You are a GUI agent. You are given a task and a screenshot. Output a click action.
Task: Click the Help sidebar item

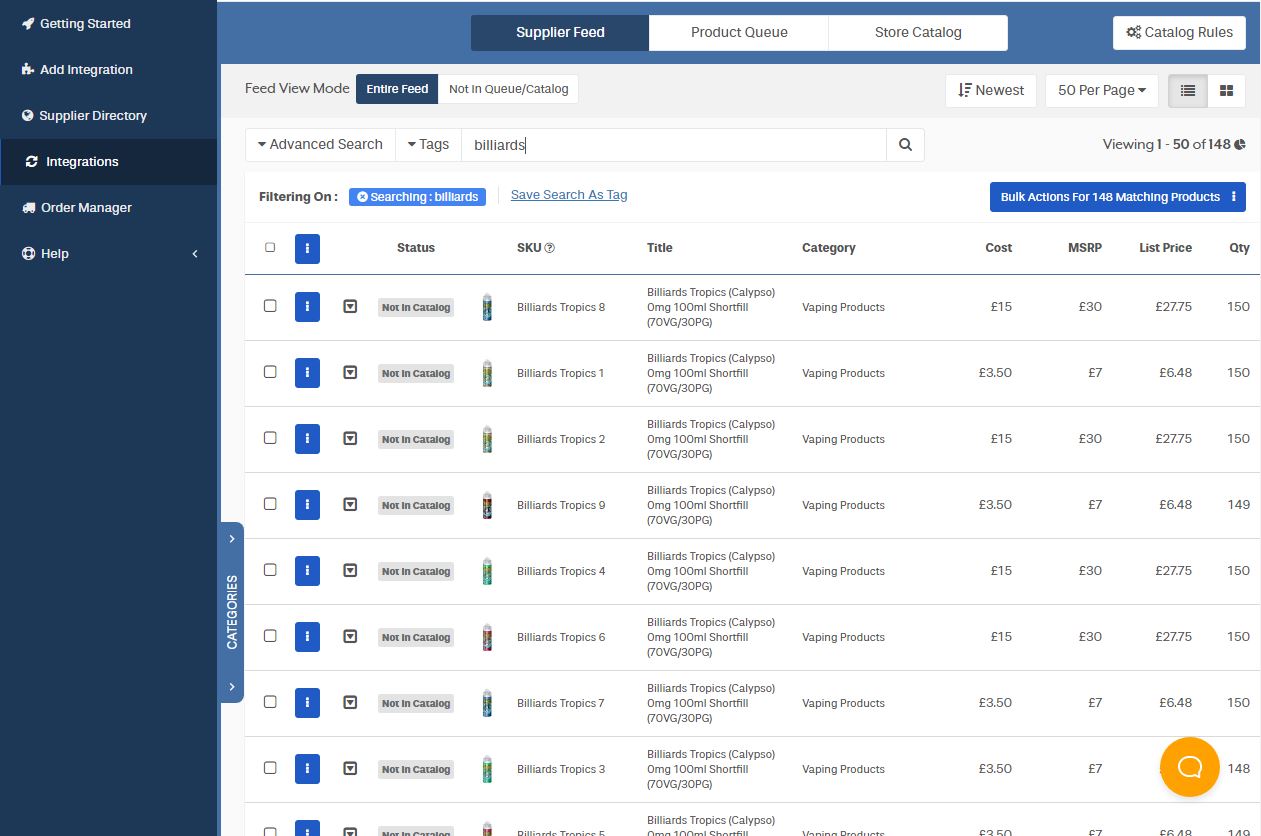coord(45,254)
